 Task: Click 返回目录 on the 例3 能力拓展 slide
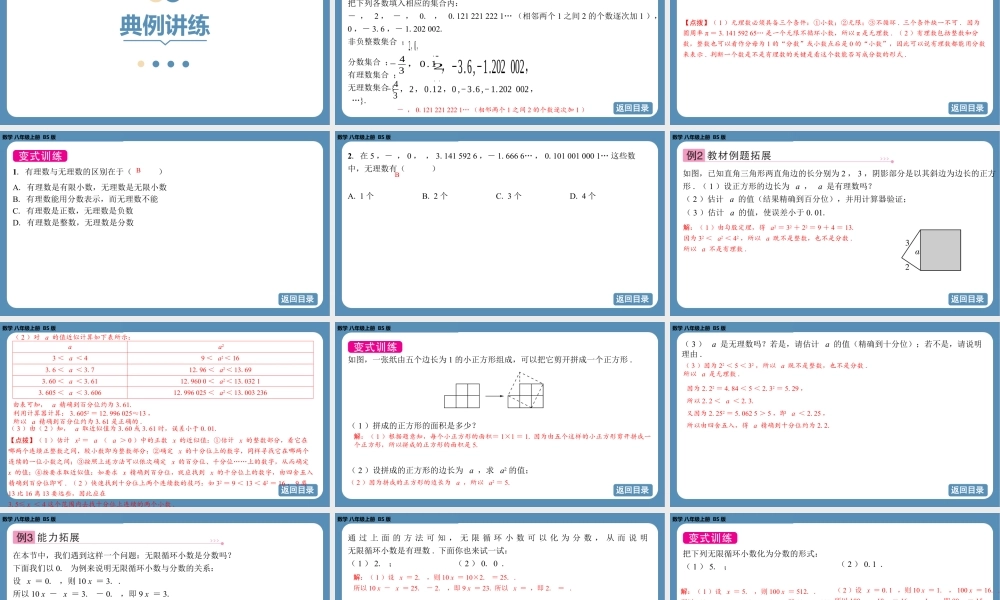[x=297, y=595]
